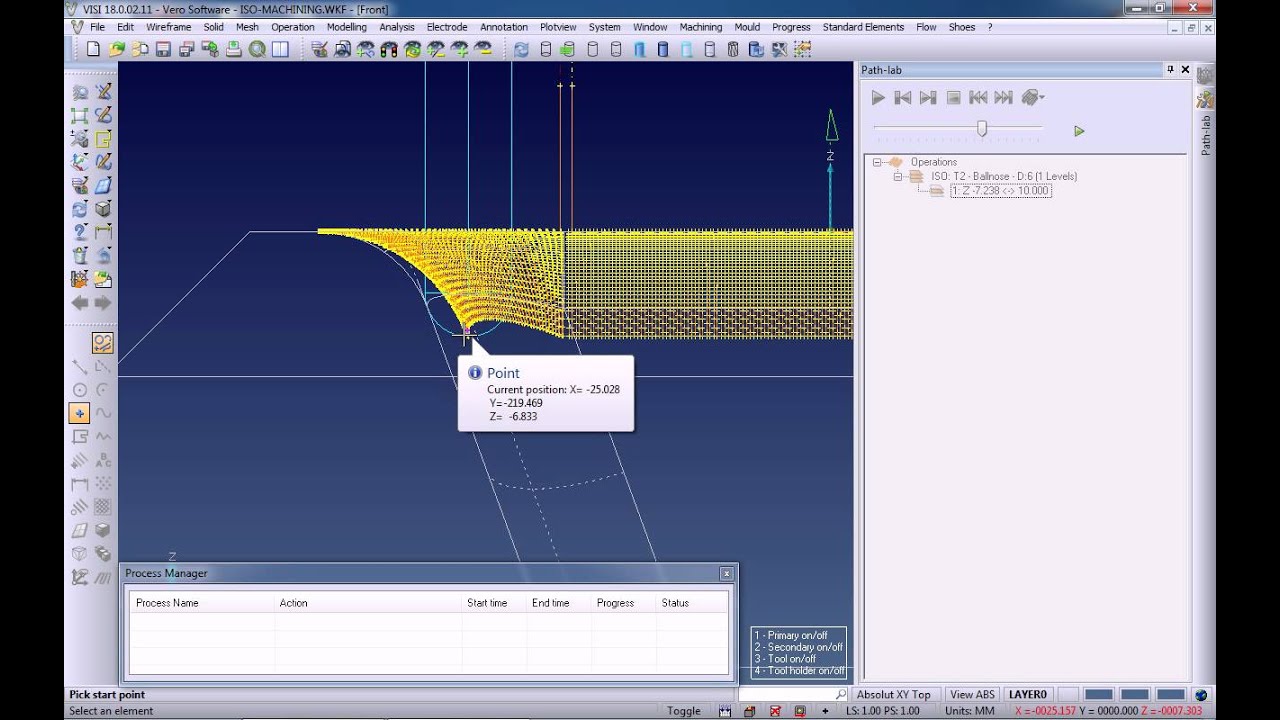
Task: Click the zoom-extents frame icon in left toolbar
Action: click(x=80, y=116)
